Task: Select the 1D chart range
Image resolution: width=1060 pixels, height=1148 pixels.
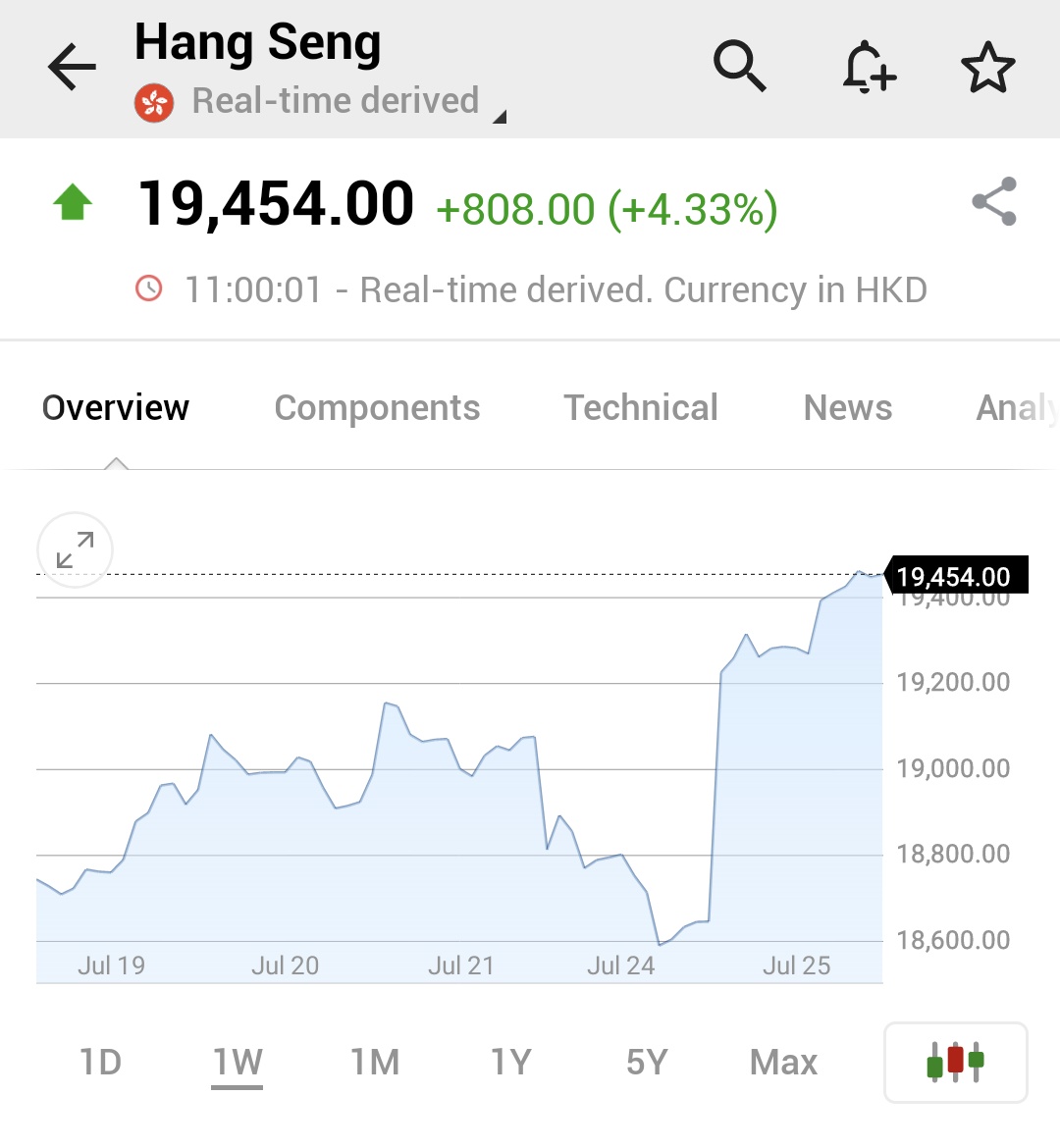Action: pos(100,1063)
